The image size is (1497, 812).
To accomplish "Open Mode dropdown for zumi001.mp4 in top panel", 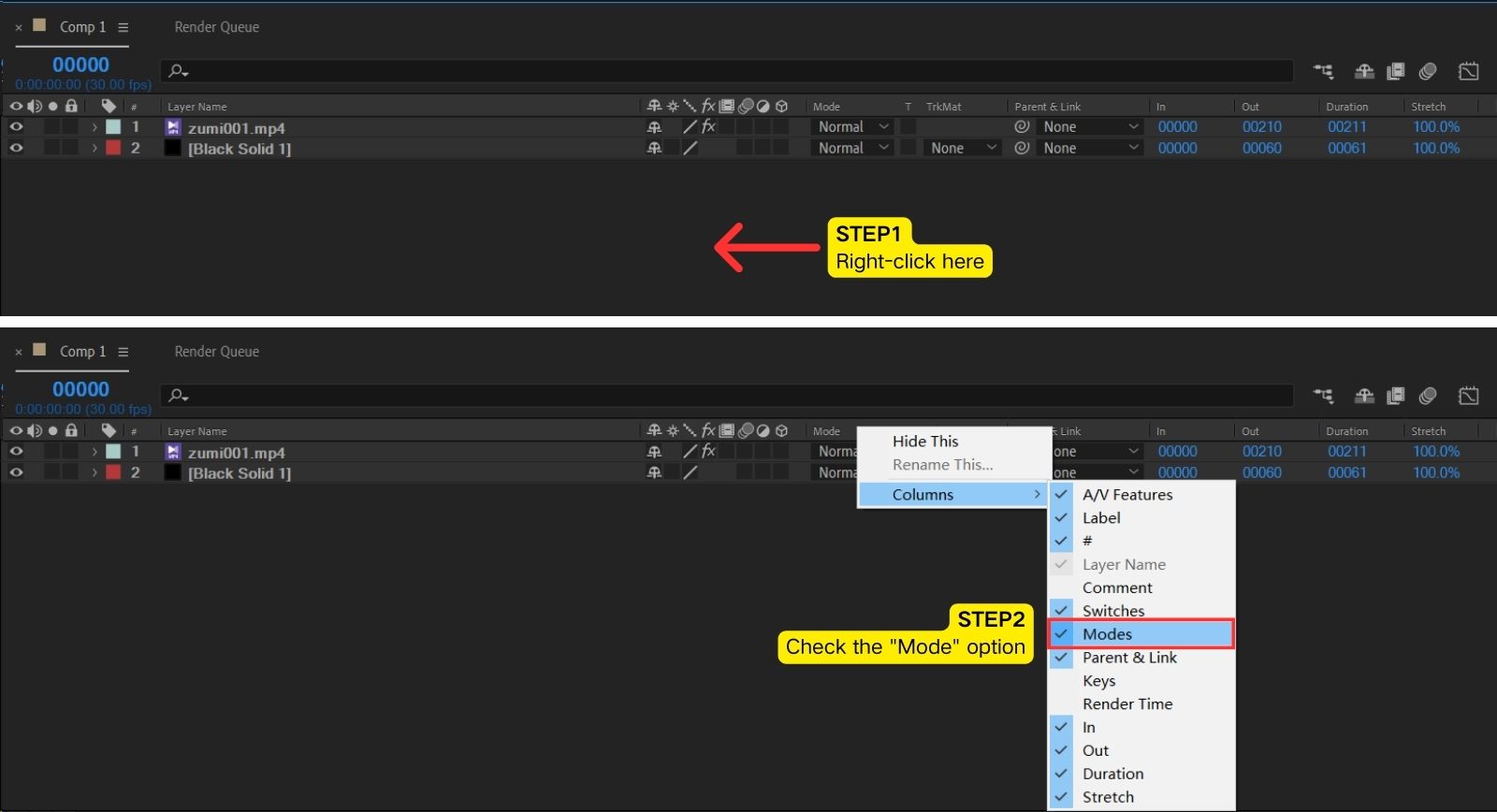I will tap(852, 126).
